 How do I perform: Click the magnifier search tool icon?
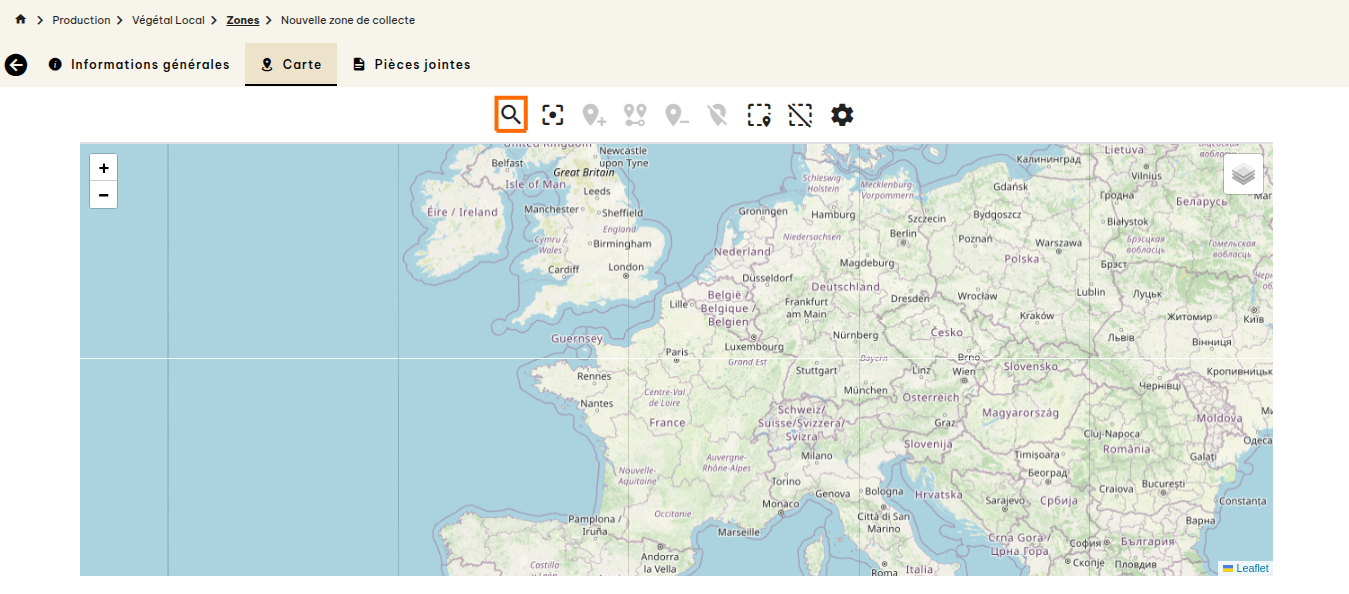pos(511,115)
